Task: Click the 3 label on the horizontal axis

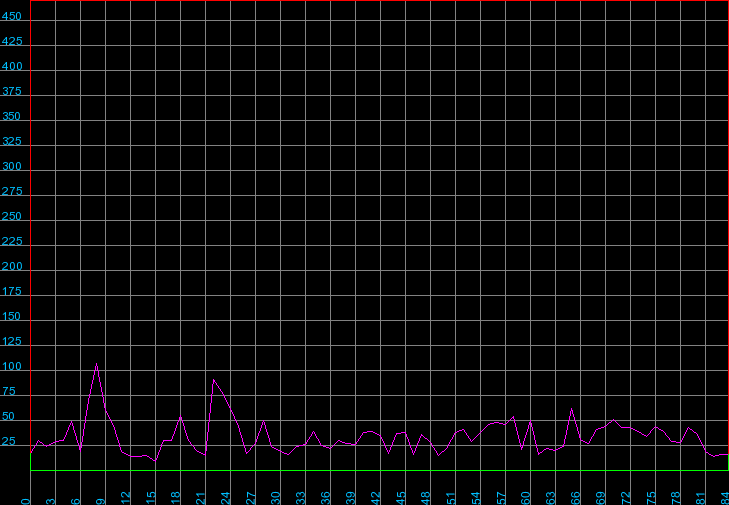Action: click(x=51, y=500)
